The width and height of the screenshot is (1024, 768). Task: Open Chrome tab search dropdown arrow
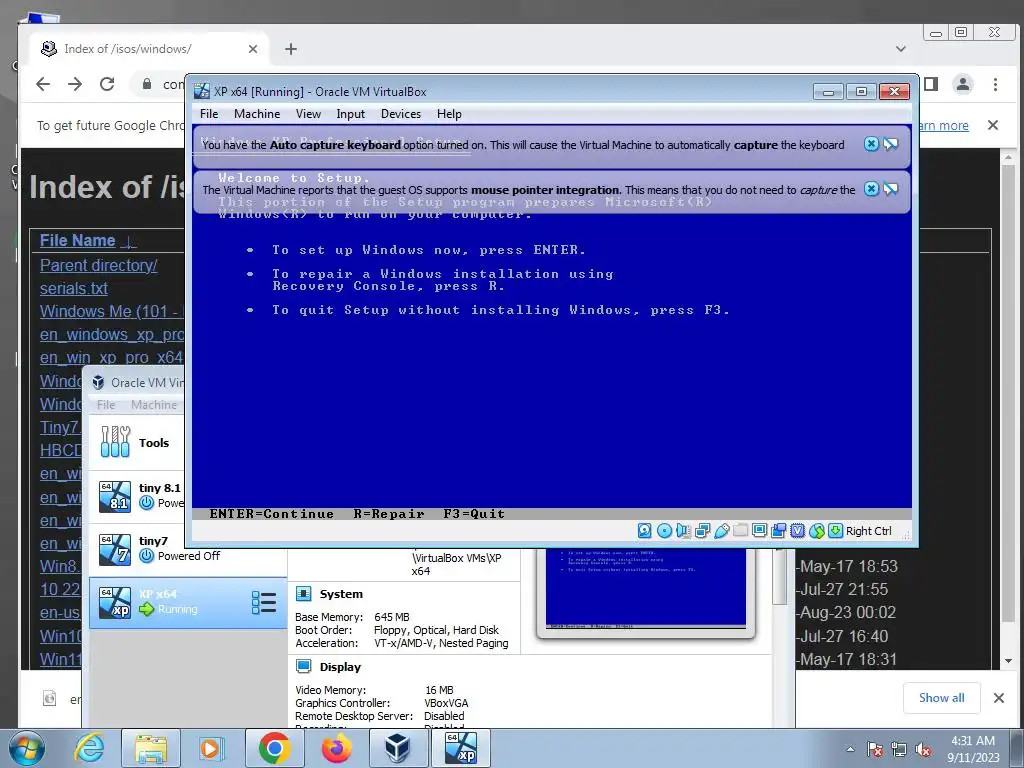click(x=901, y=49)
